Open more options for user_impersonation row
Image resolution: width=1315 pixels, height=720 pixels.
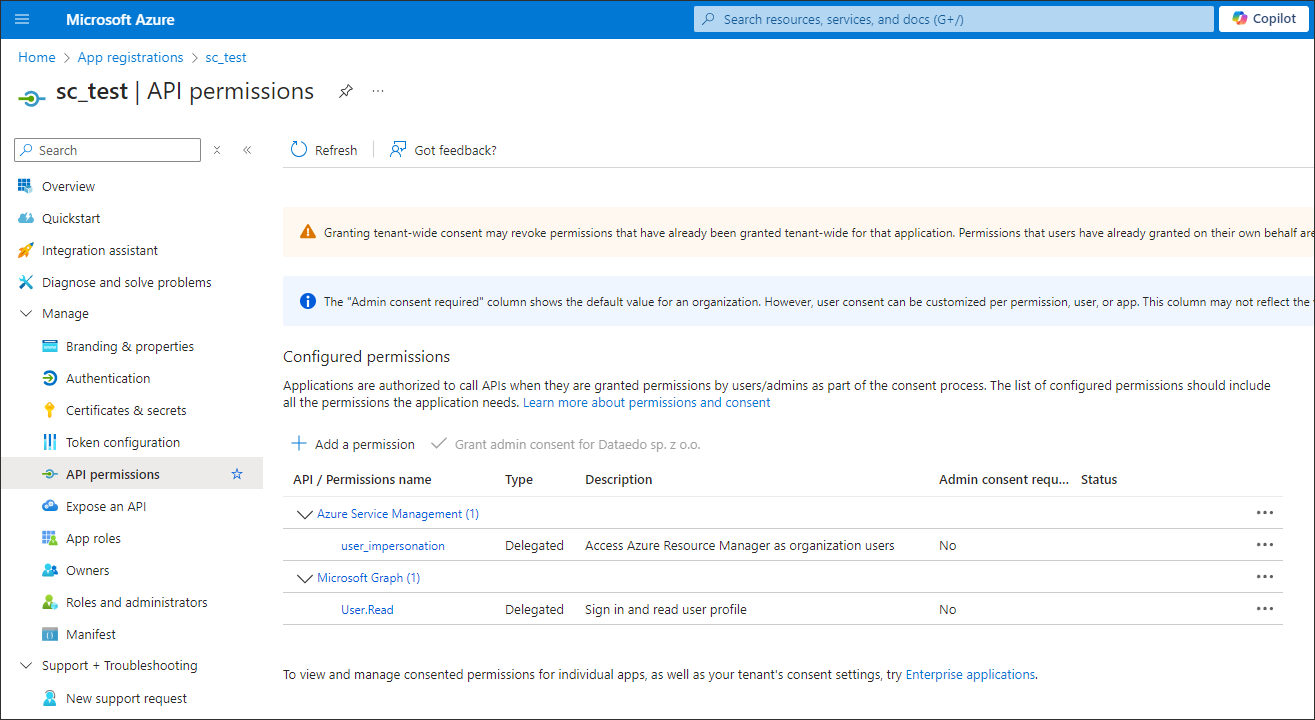(x=1264, y=545)
